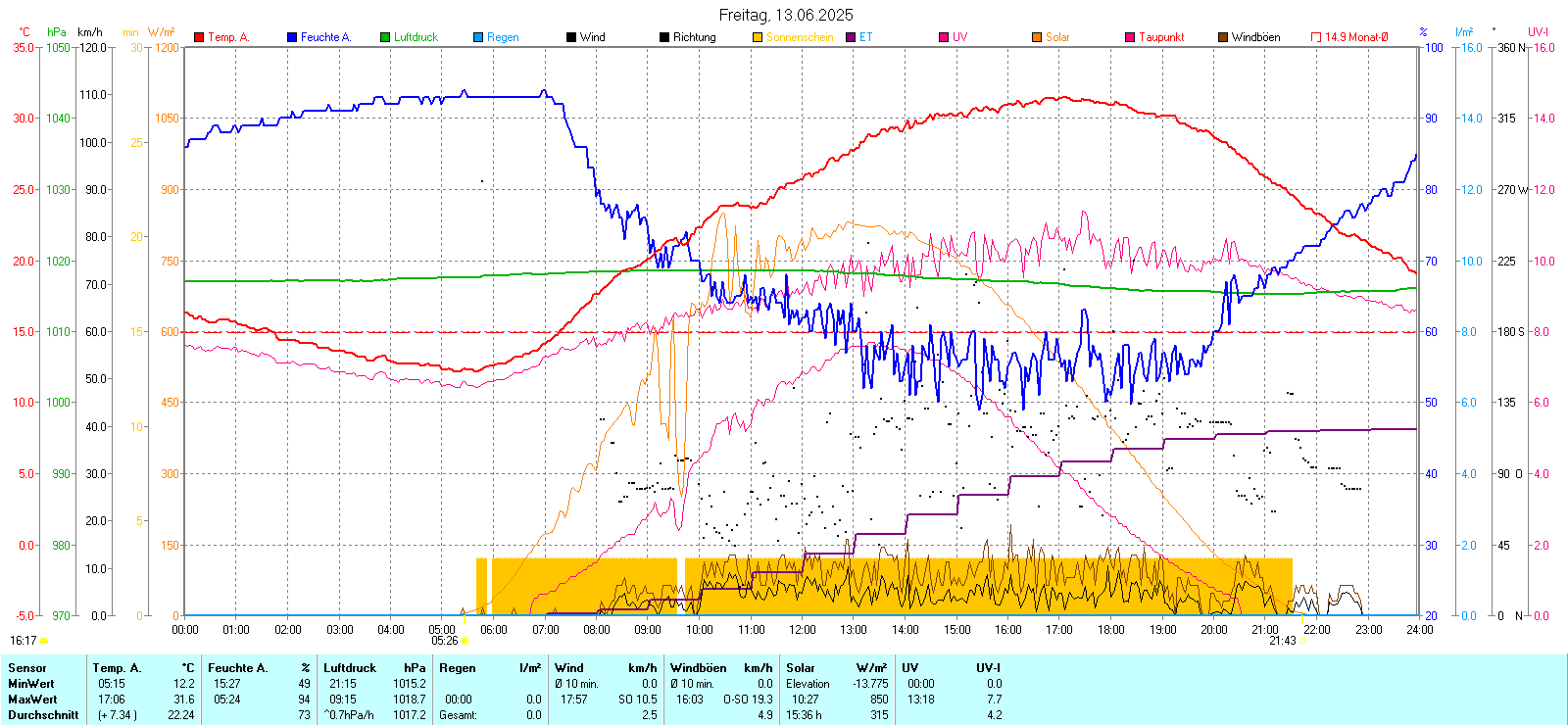Screen dimensions: 1568x725
Task: Select the Freitag, 13.06.2025 chart title
Action: coord(785,15)
